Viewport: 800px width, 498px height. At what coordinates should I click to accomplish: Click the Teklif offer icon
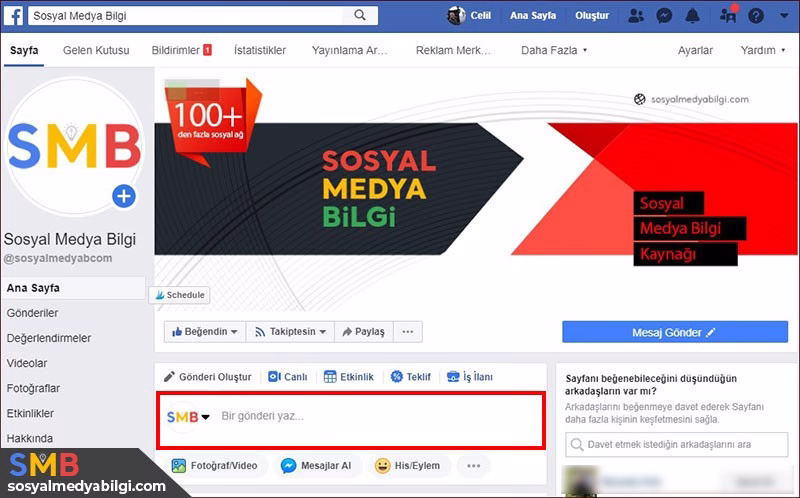[x=396, y=377]
